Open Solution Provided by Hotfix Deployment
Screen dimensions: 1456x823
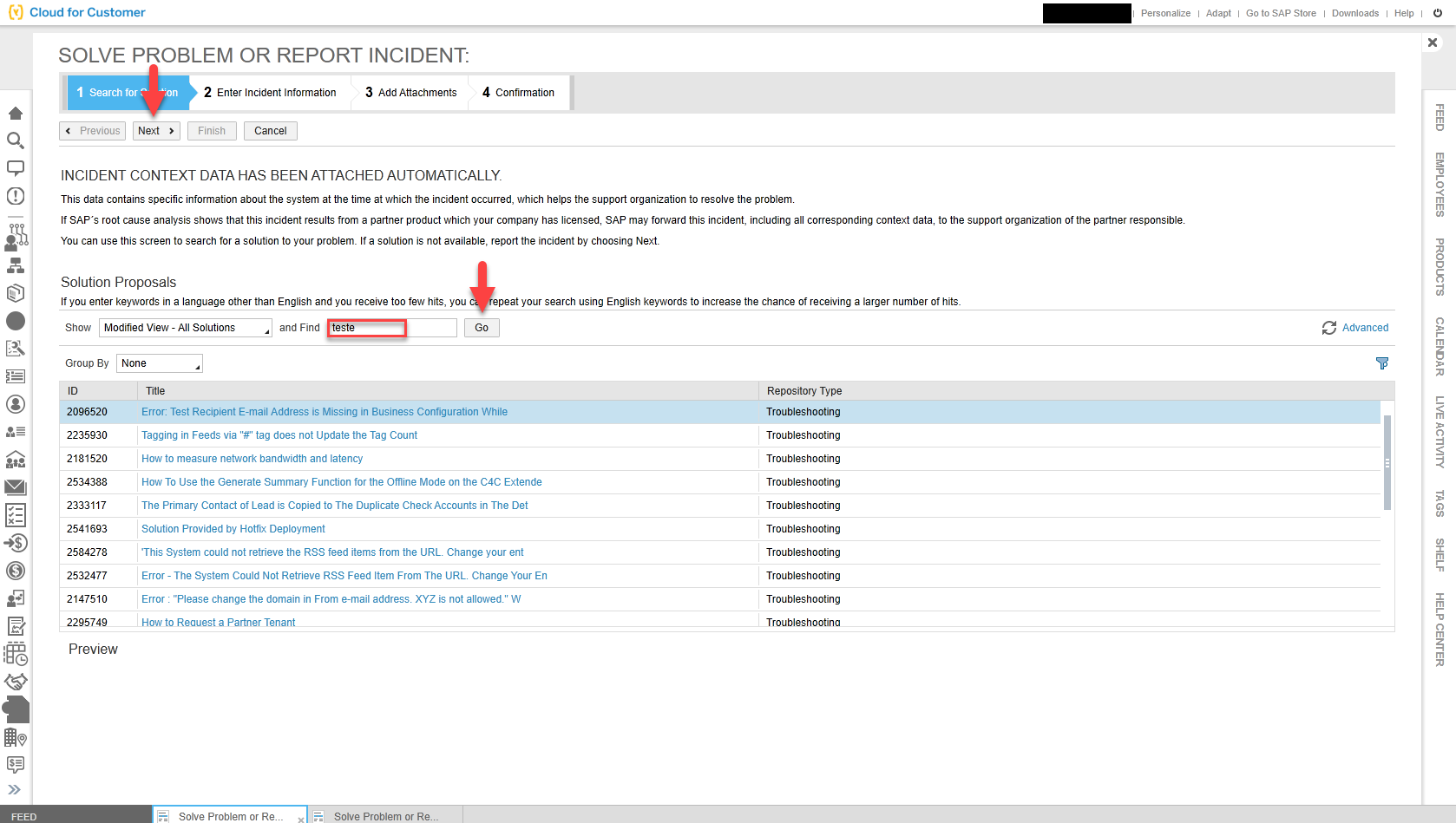(x=233, y=529)
